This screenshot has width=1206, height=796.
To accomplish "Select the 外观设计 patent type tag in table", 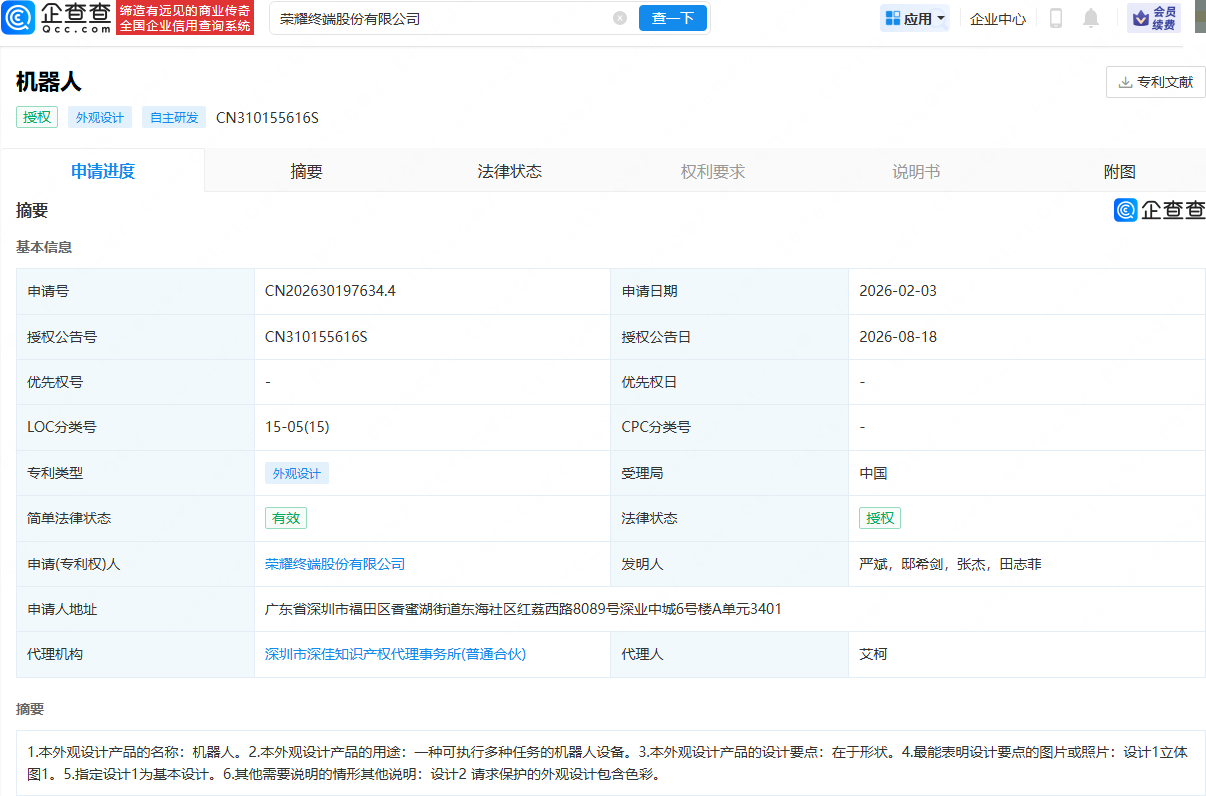I will (x=297, y=473).
